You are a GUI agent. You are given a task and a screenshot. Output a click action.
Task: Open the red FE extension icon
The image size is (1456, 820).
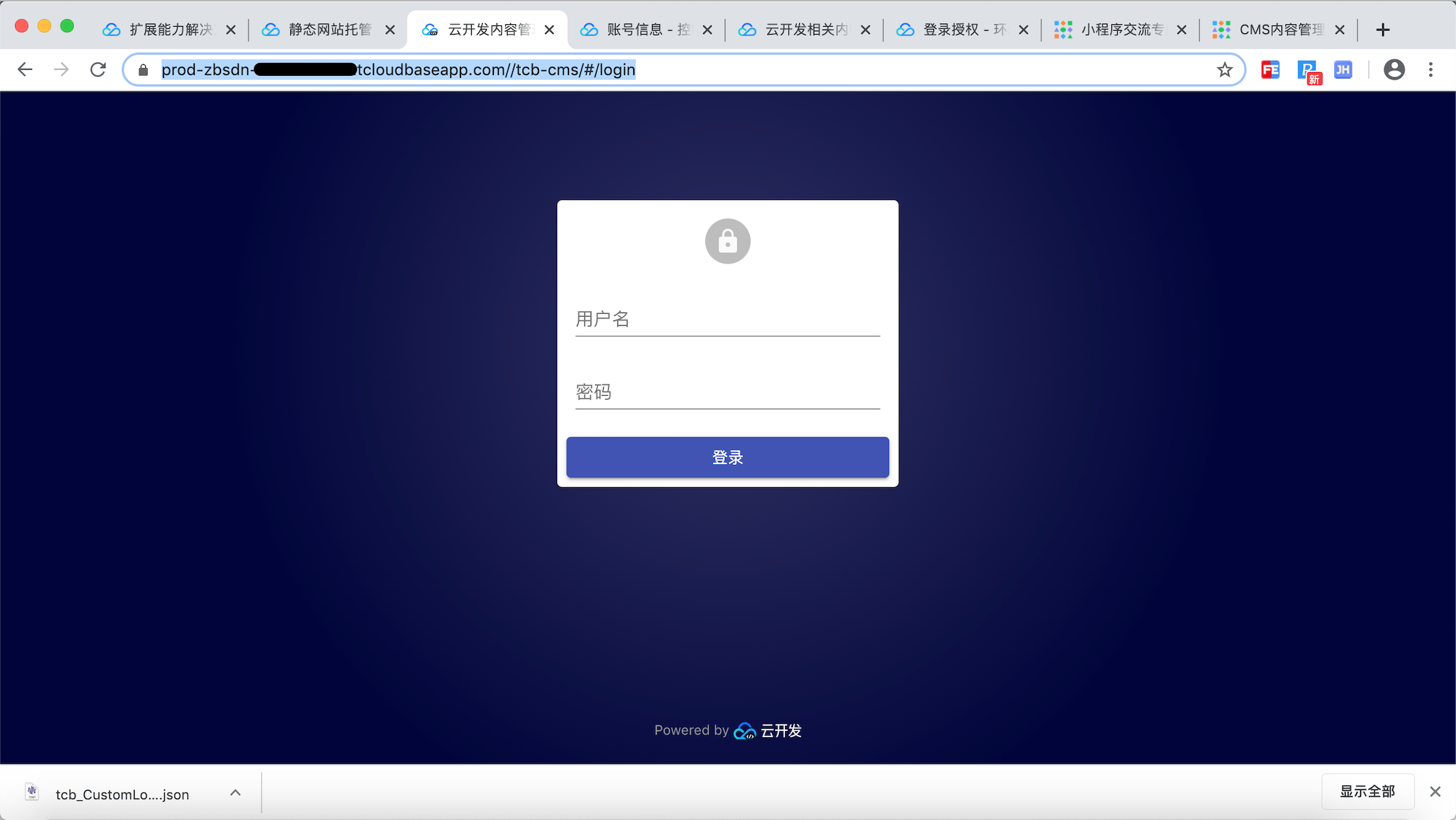coord(1270,69)
